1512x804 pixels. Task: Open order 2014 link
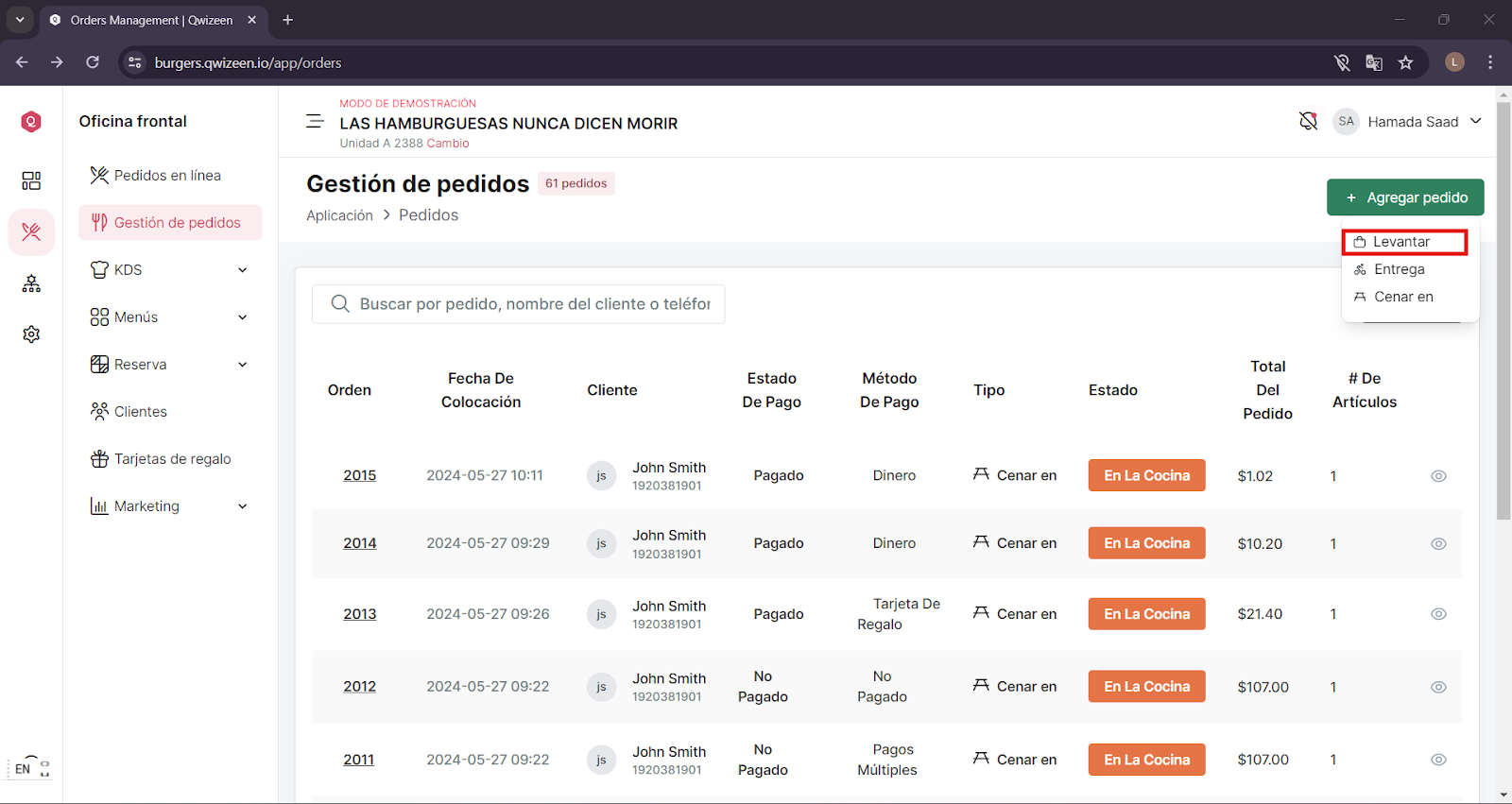point(359,543)
